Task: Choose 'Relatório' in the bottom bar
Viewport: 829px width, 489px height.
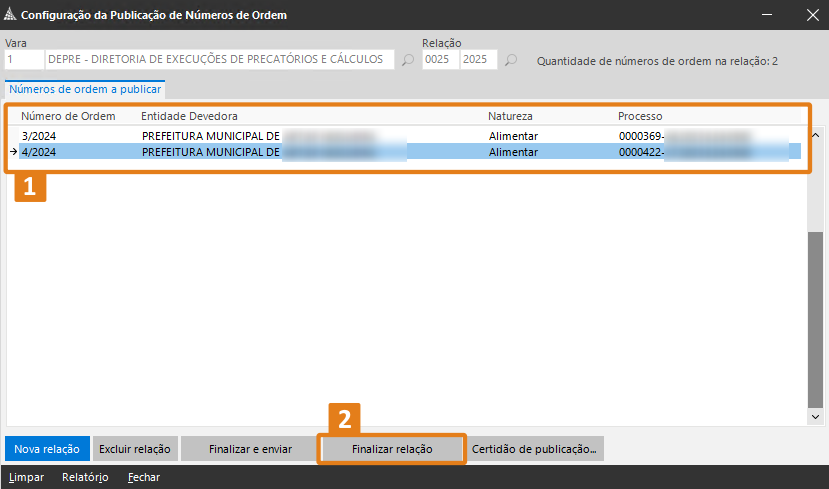Action: pyautogui.click(x=85, y=477)
